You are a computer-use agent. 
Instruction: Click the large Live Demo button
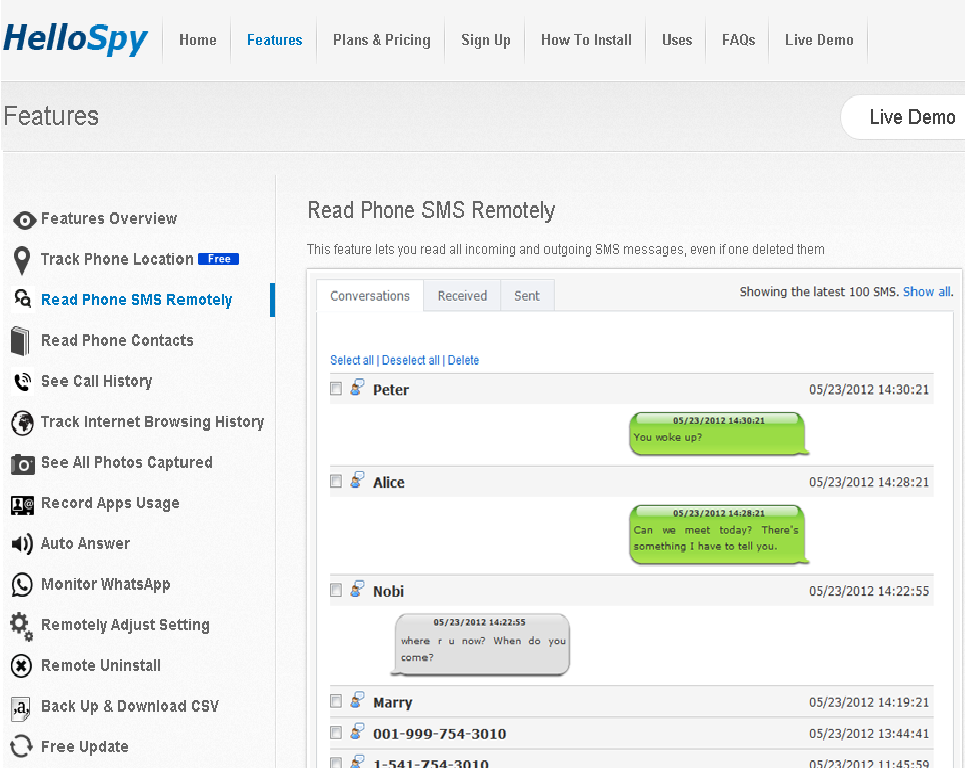[903, 117]
